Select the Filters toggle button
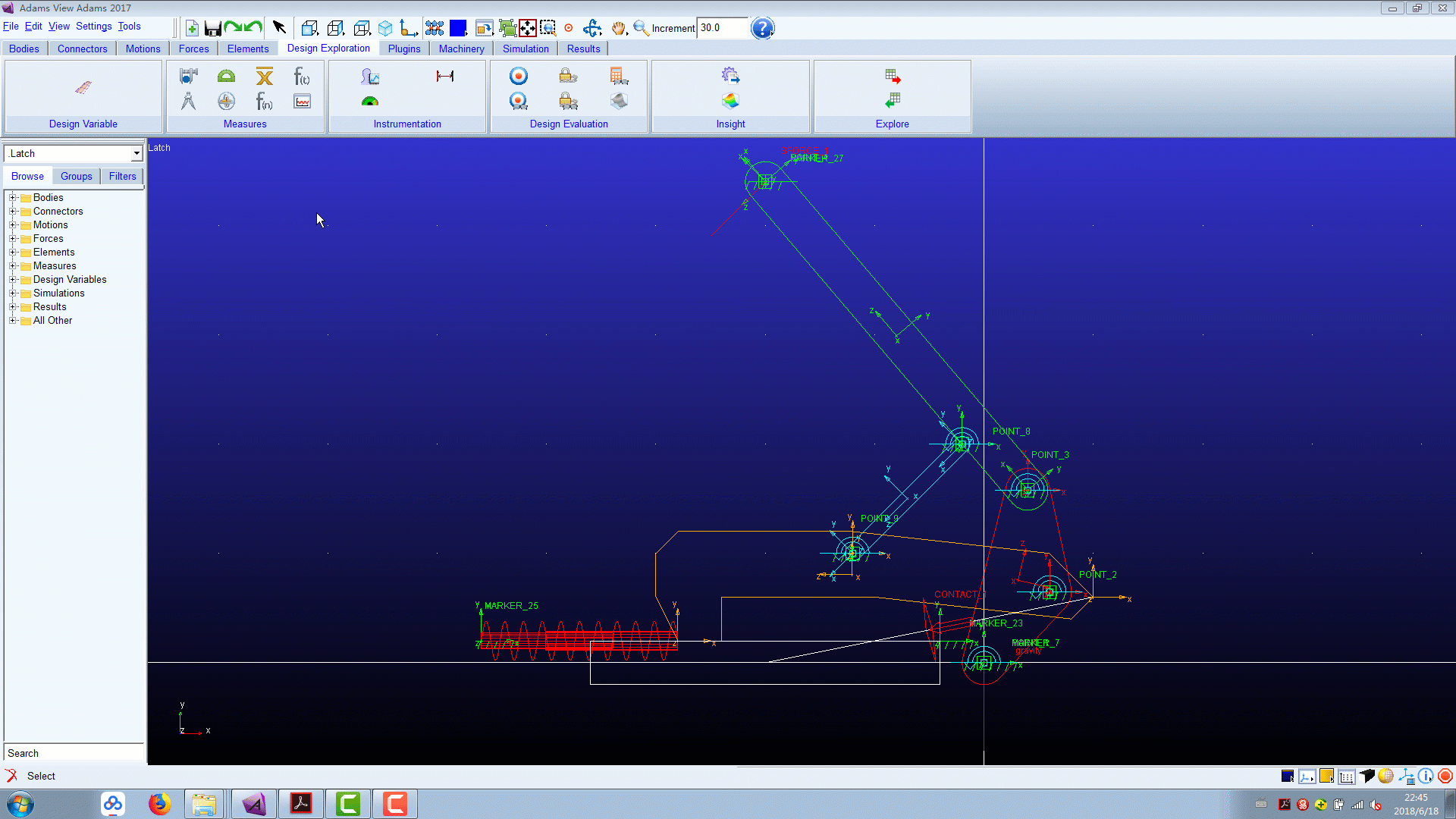This screenshot has height=819, width=1456. (x=122, y=175)
